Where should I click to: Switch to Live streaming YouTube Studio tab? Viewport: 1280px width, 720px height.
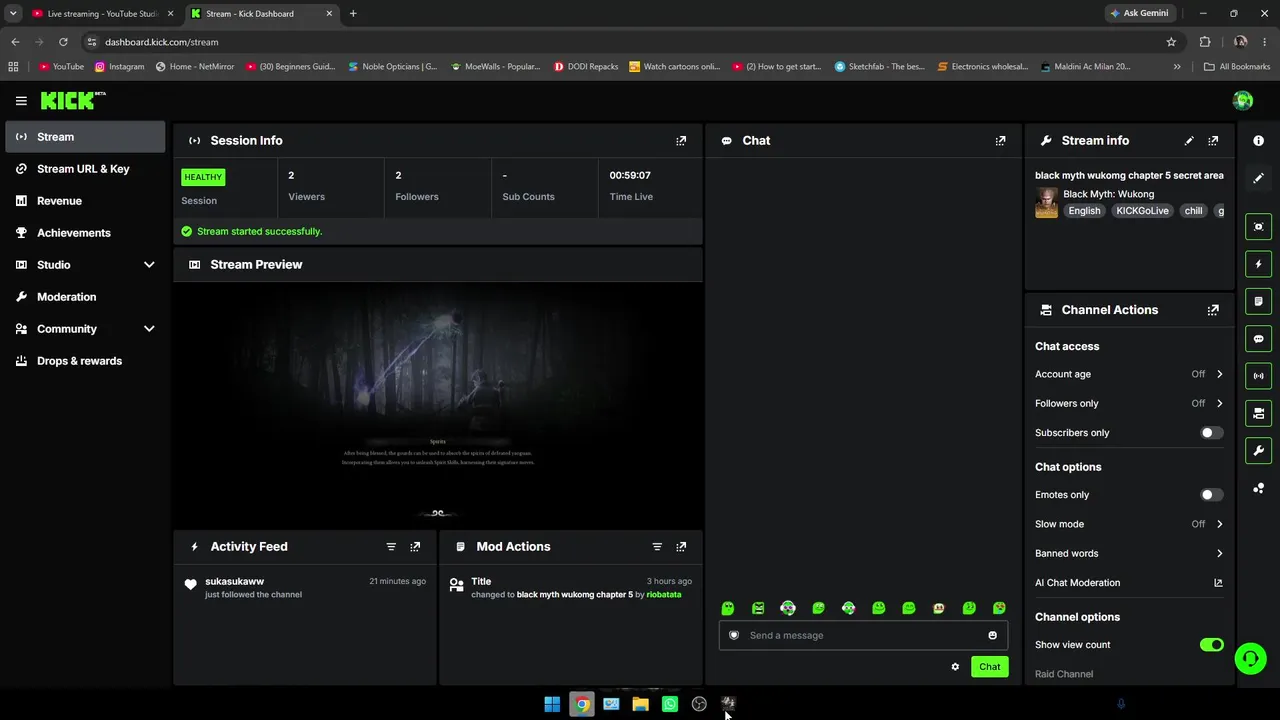[103, 14]
